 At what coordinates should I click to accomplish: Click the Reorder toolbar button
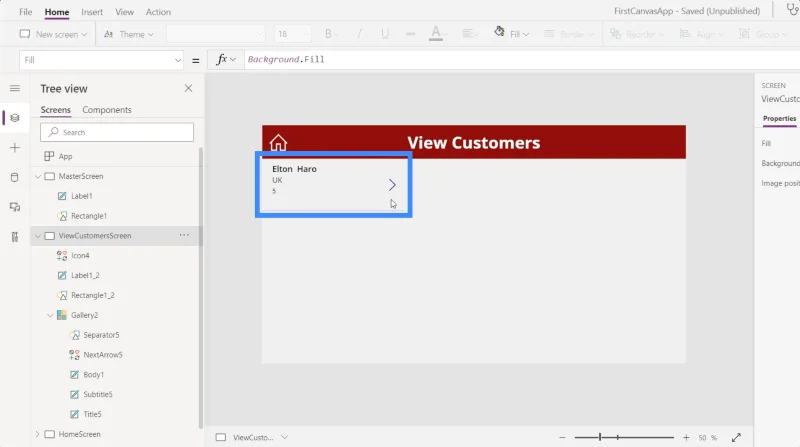click(637, 34)
